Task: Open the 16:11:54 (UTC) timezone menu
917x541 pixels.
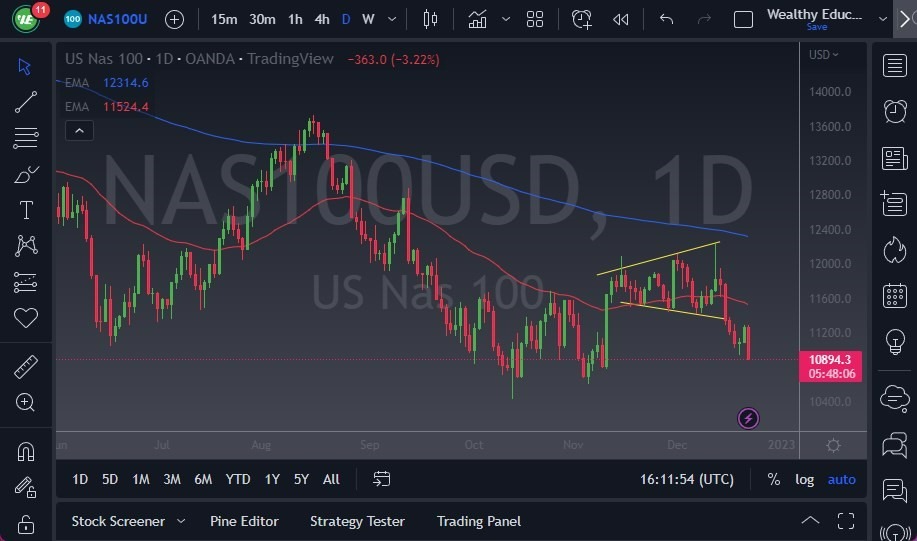Action: [x=687, y=479]
